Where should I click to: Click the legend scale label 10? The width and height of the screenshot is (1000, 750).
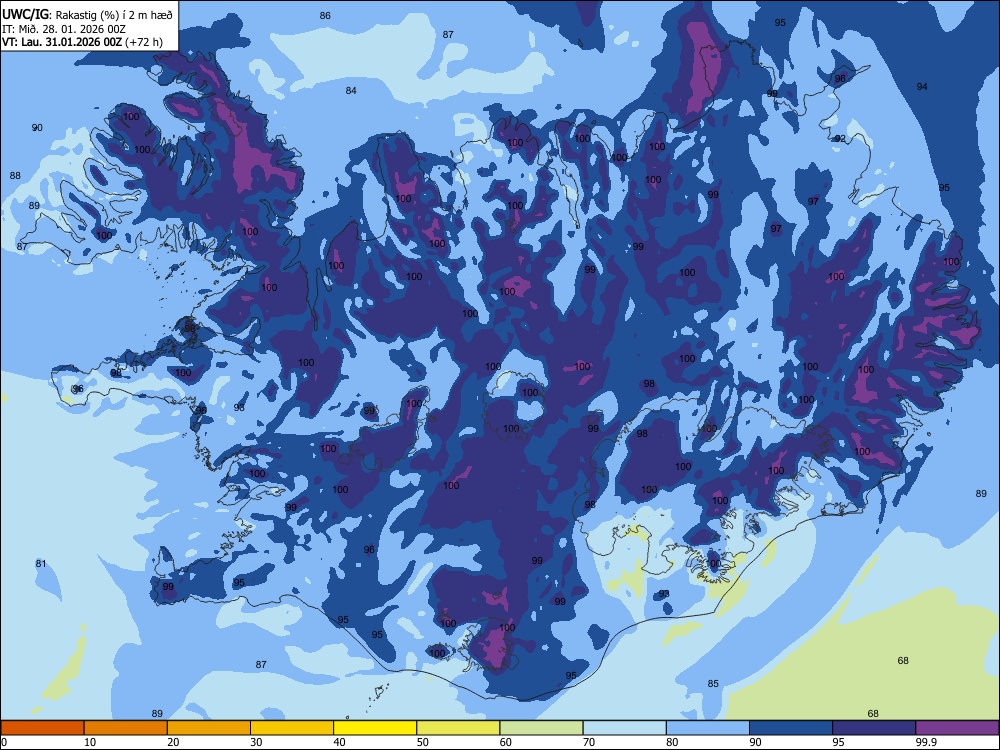[90, 742]
